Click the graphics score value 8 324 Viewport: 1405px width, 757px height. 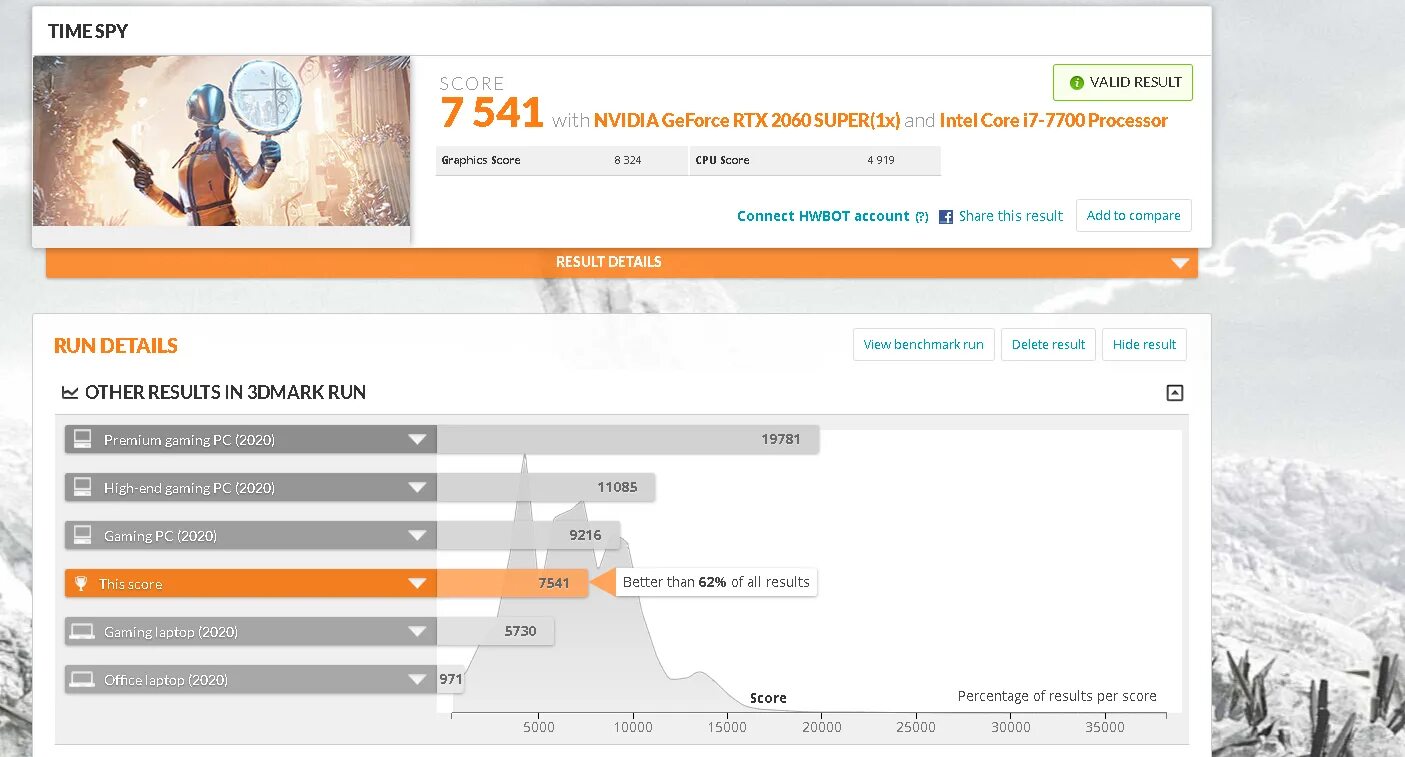click(x=628, y=160)
